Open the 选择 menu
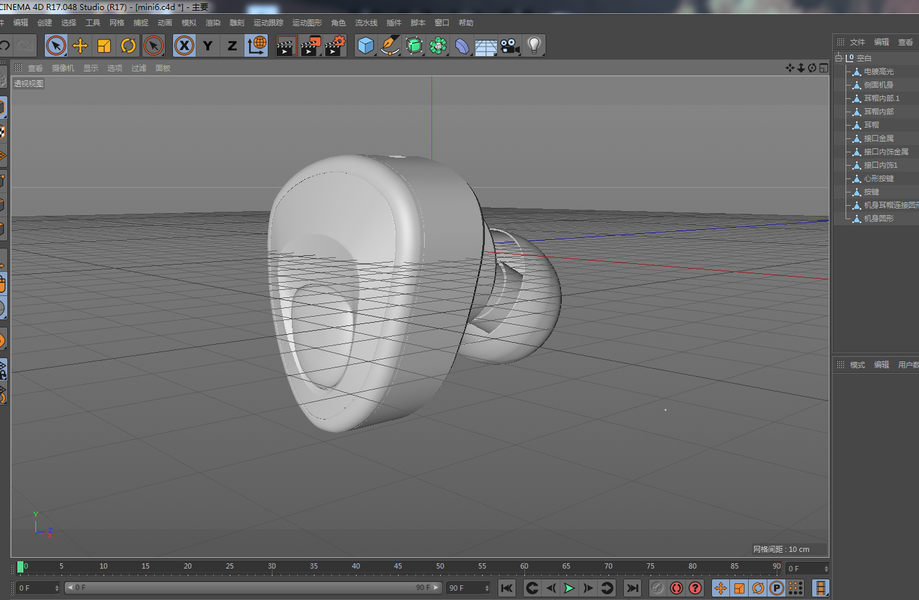Viewport: 919px width, 600px height. click(69, 23)
